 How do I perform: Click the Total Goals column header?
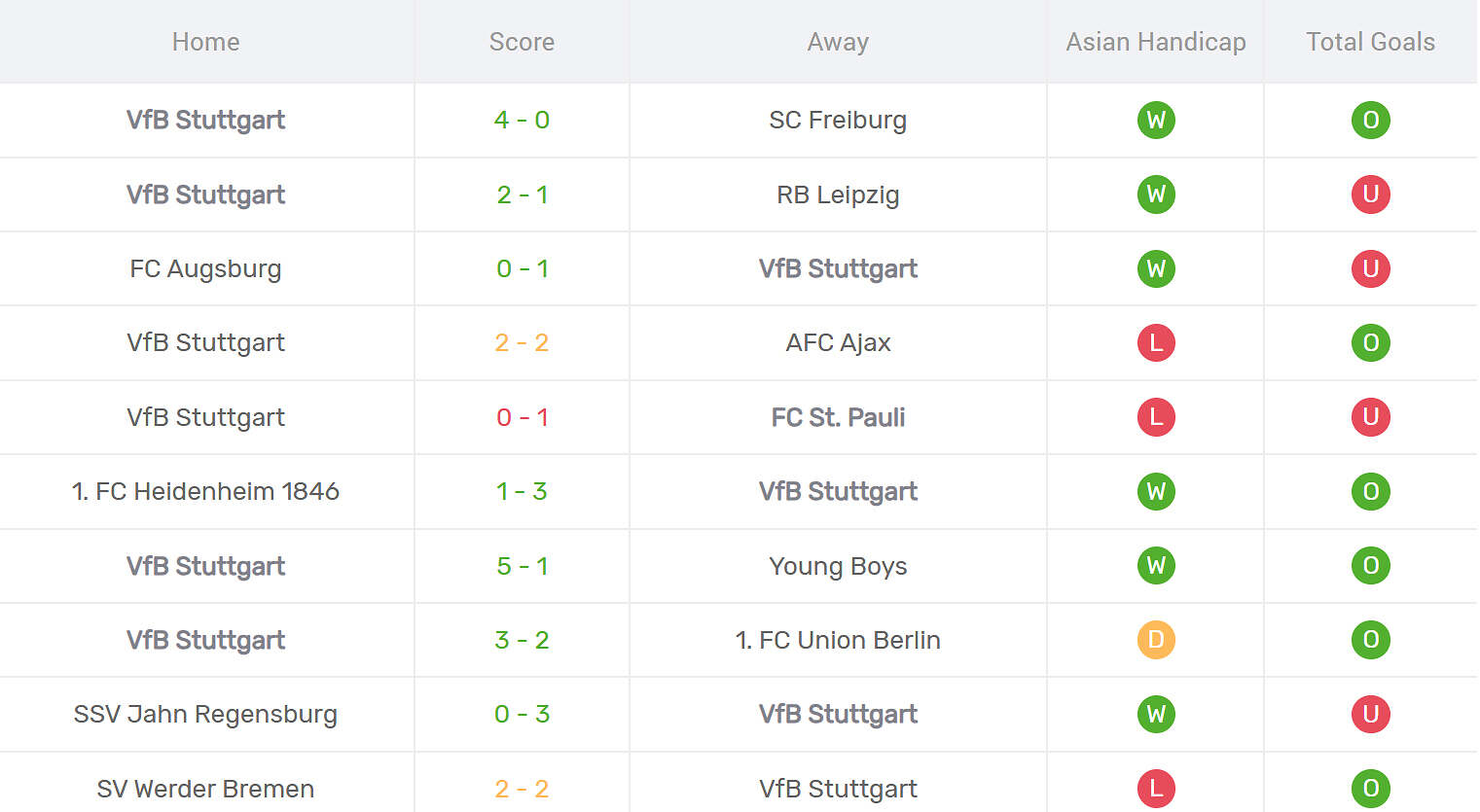(1370, 42)
